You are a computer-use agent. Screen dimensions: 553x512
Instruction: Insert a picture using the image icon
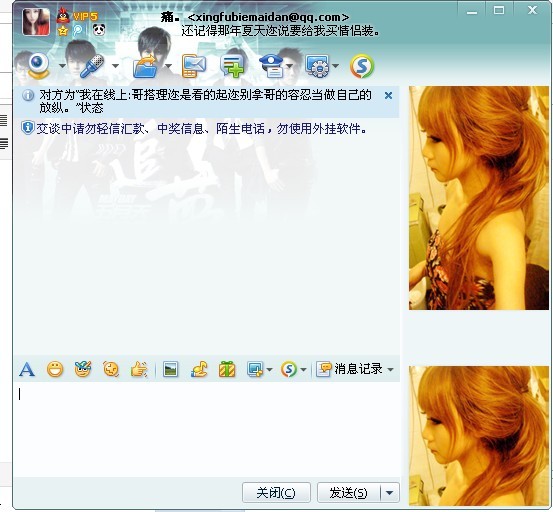171,370
